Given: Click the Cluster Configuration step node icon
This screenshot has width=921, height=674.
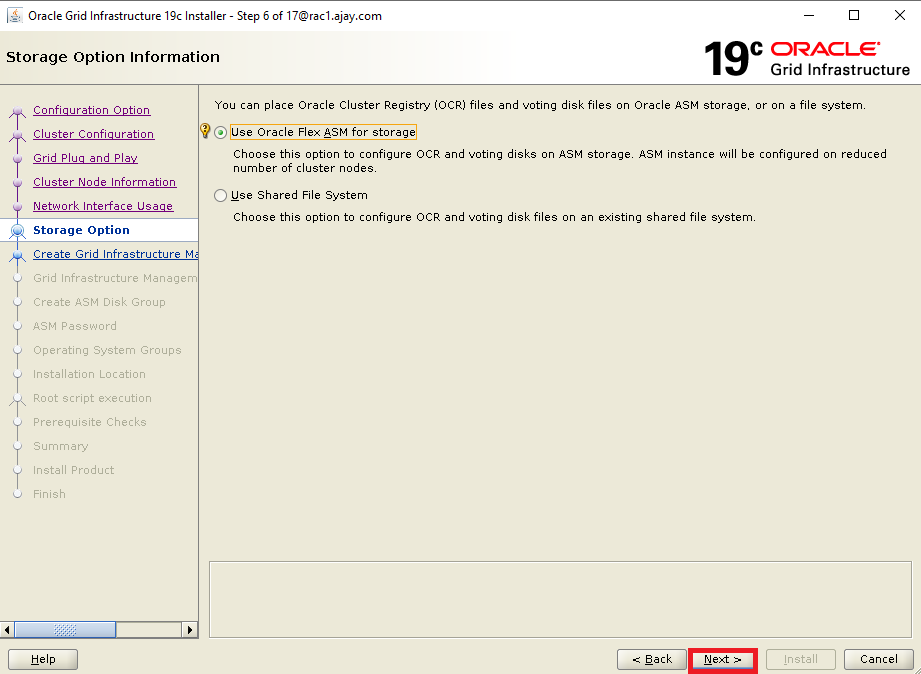Looking at the screenshot, I should tap(18, 135).
